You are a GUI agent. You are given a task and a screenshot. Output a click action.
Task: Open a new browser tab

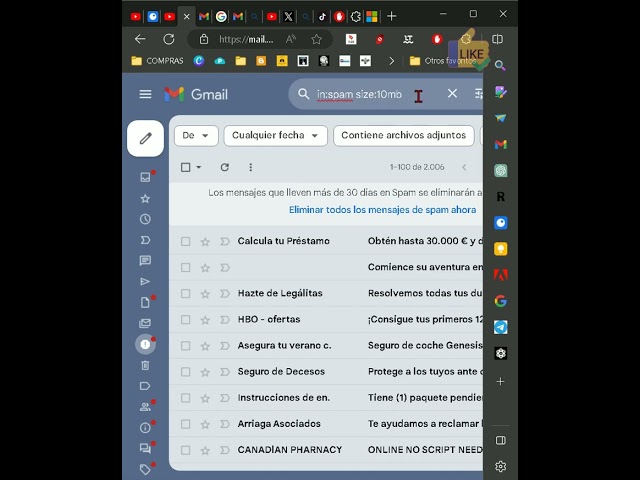click(x=391, y=16)
